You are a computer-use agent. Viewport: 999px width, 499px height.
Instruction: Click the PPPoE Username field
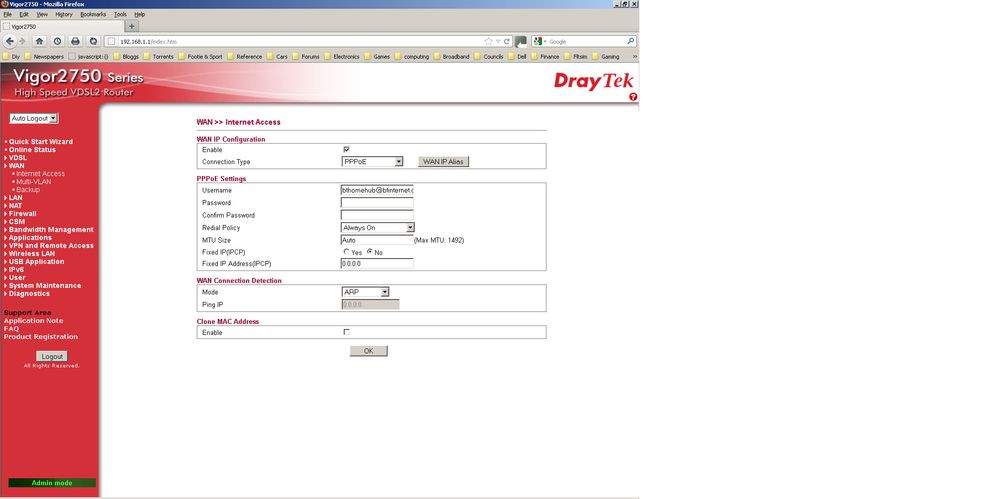pos(377,190)
